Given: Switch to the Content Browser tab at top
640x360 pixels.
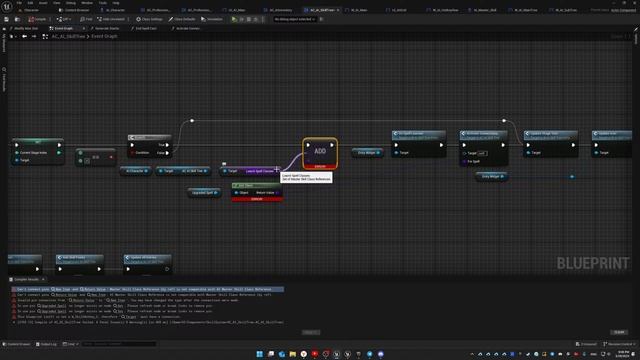Looking at the screenshot, I should pos(74,10).
